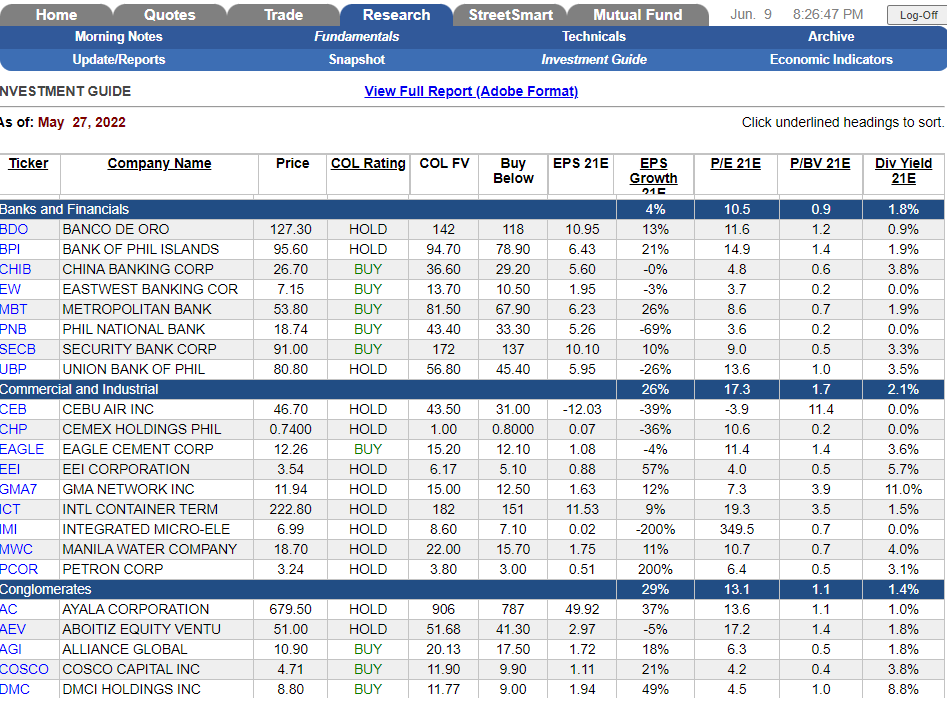
Task: Open Technicals submenu item
Action: [594, 36]
